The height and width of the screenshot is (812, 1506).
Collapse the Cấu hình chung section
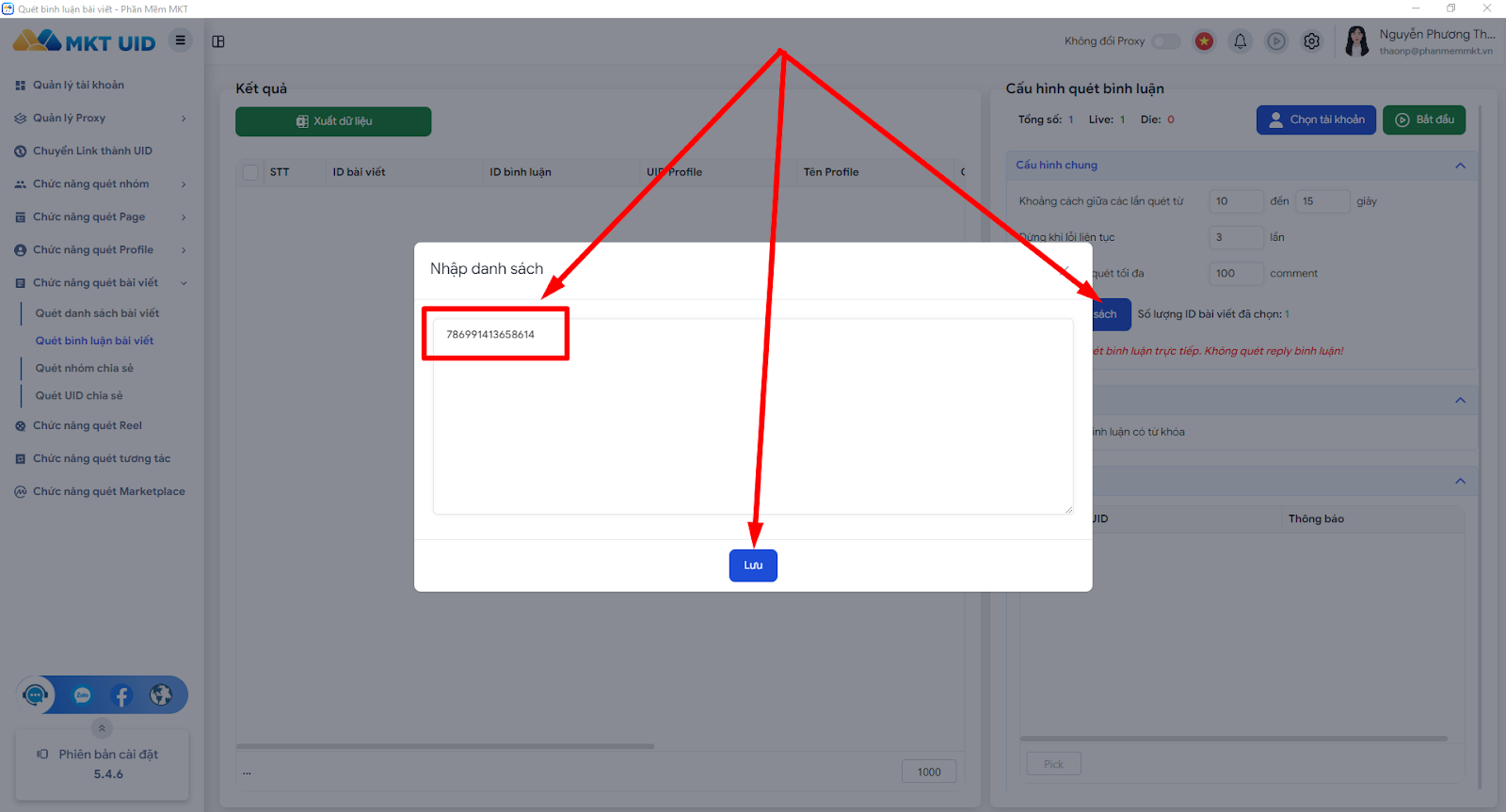[x=1460, y=166]
